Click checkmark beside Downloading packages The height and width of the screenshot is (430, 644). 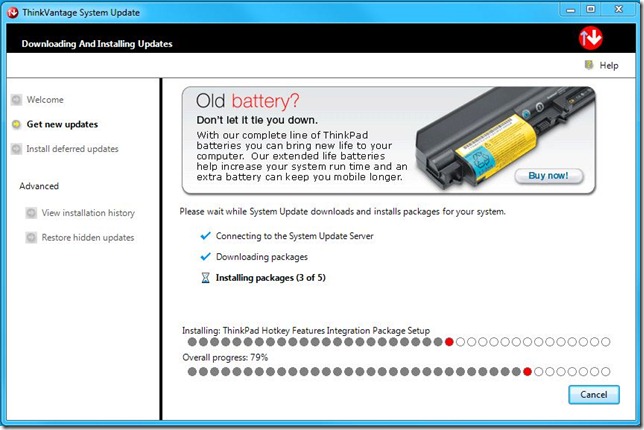click(205, 257)
